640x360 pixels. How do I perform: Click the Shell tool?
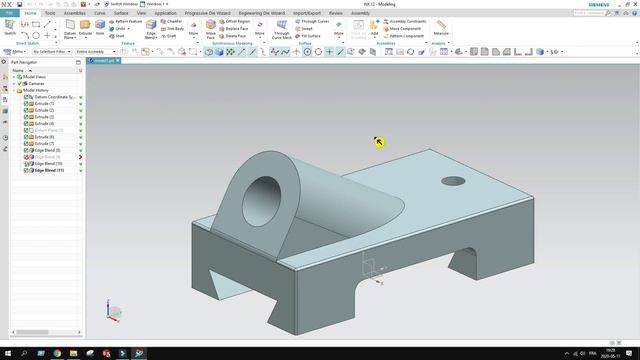pyautogui.click(x=116, y=36)
